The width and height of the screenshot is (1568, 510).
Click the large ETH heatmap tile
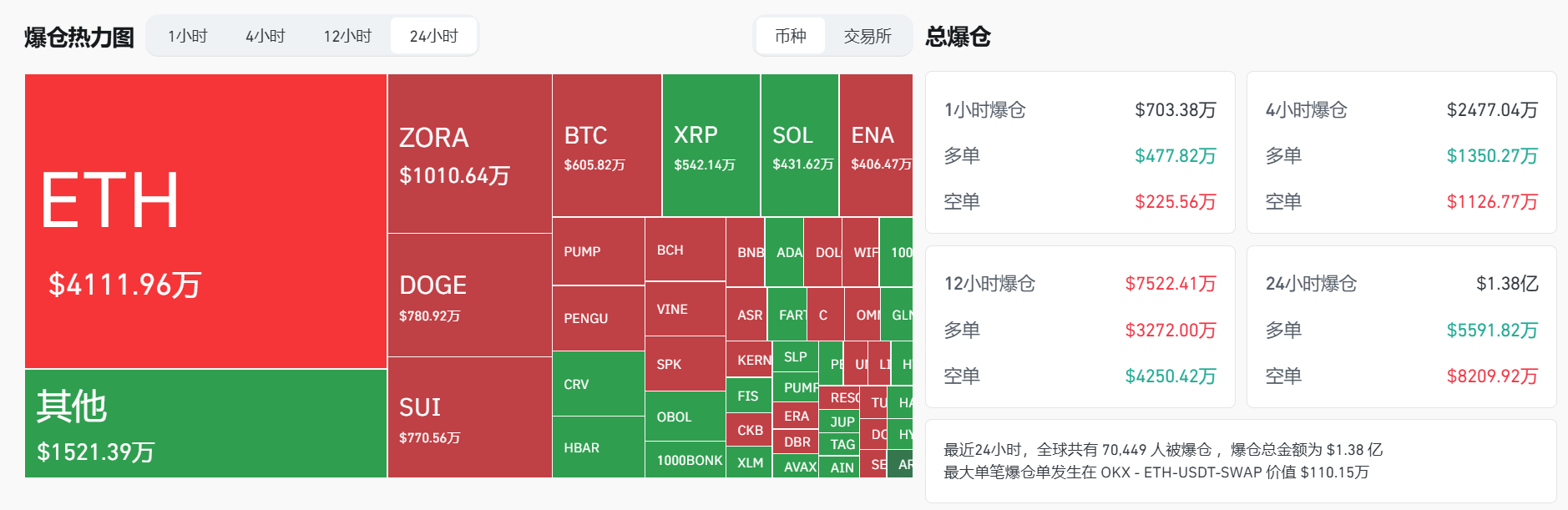205,221
